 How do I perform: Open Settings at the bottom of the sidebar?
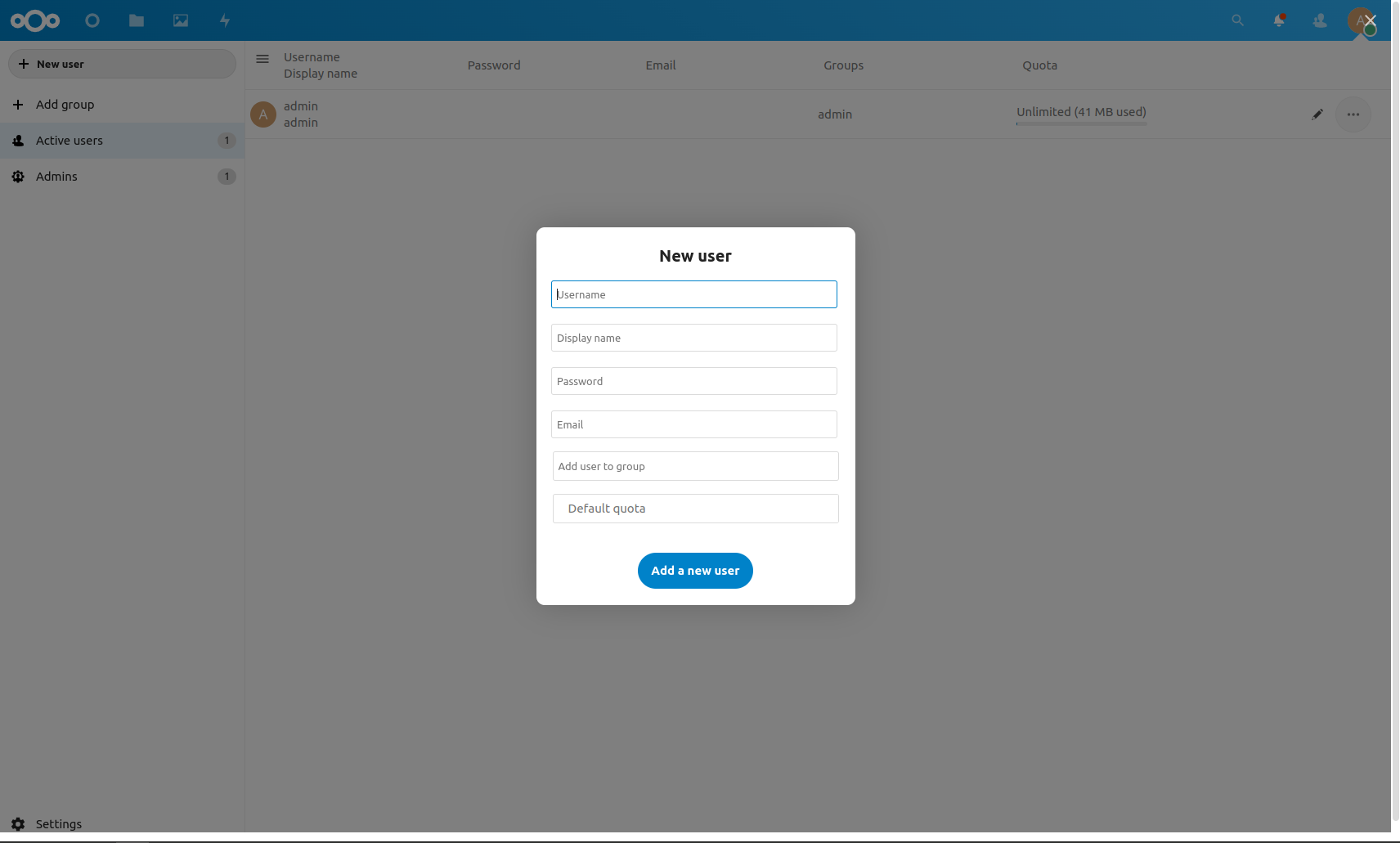(x=58, y=823)
